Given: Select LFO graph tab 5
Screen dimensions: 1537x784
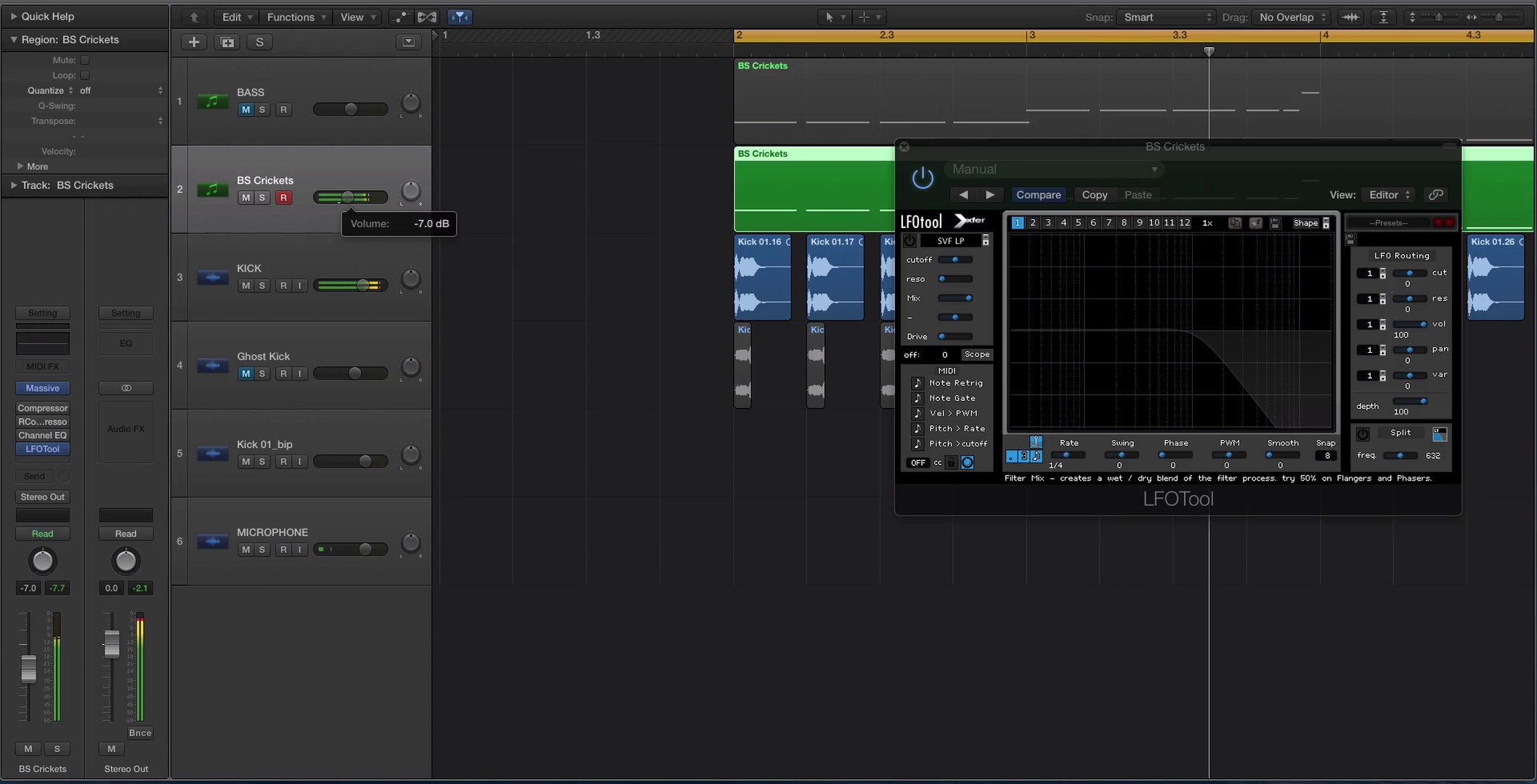Looking at the screenshot, I should 1078,223.
